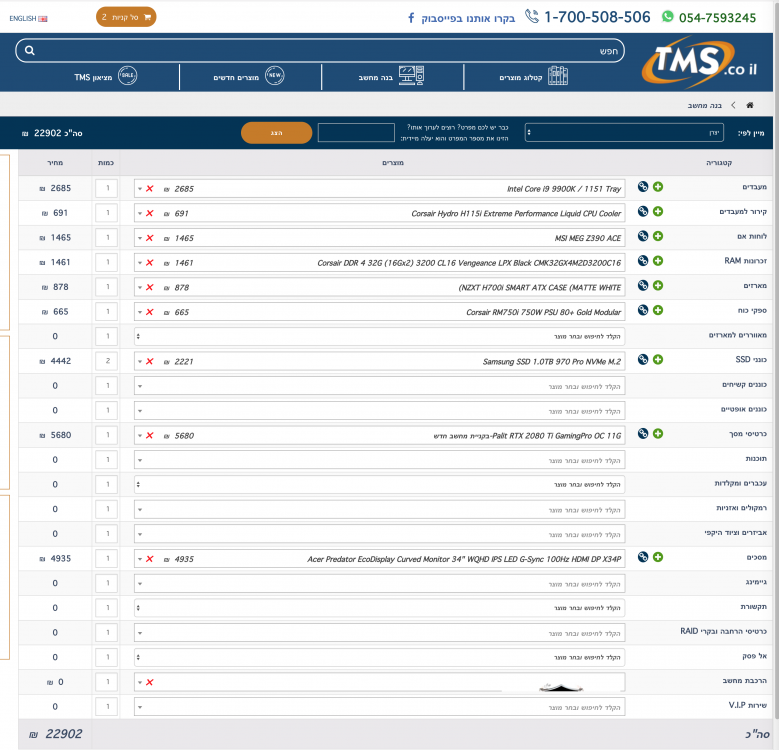Click the build computer breadcrumb text
The height and width of the screenshot is (750, 779).
(x=704, y=105)
